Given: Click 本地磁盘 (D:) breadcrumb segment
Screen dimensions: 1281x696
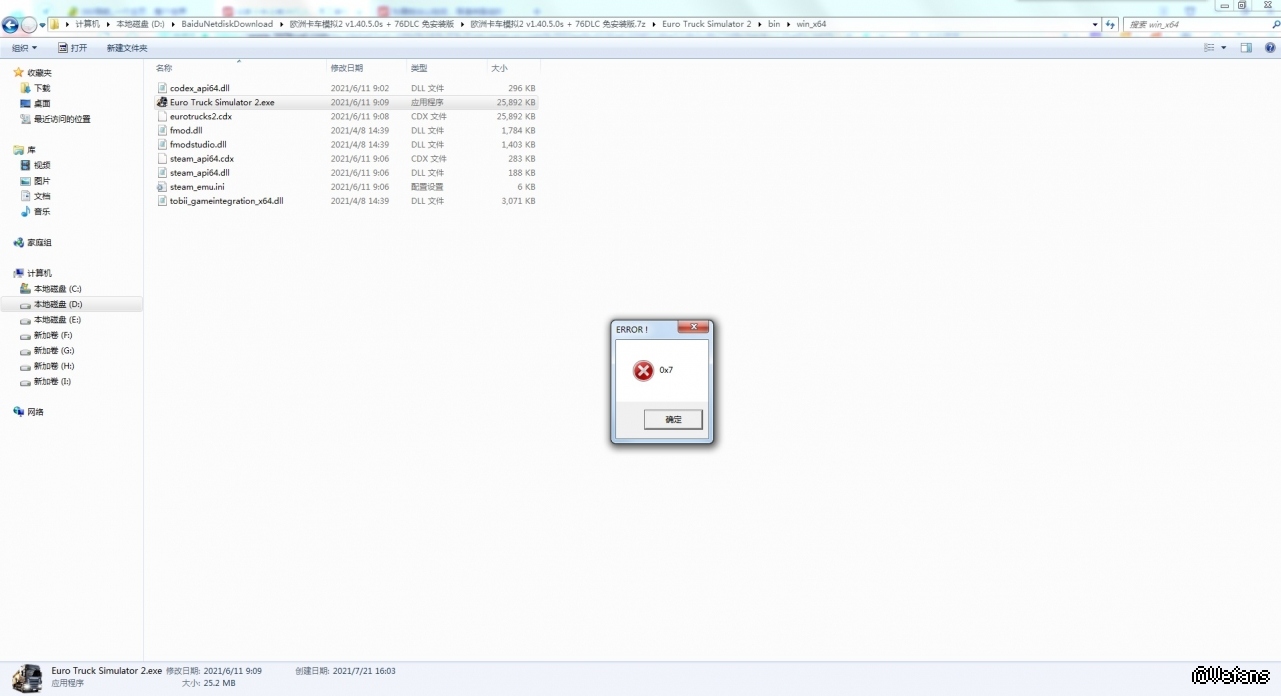Looking at the screenshot, I should 140,24.
